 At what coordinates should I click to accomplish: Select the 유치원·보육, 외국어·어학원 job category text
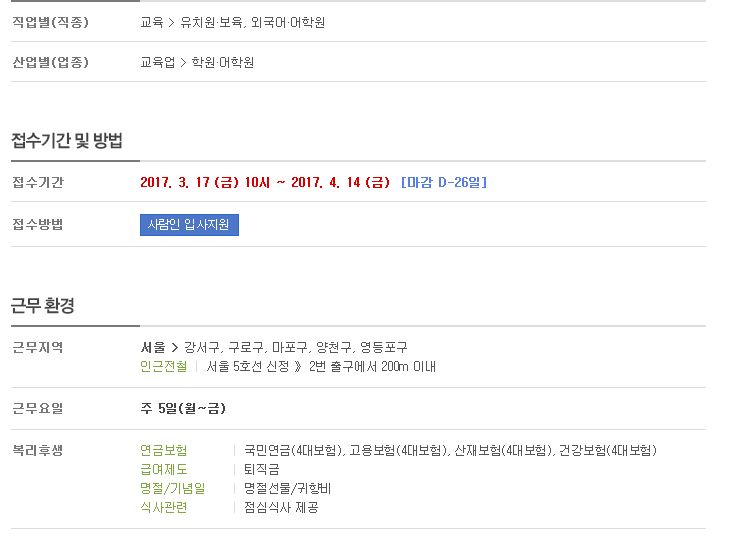[253, 22]
